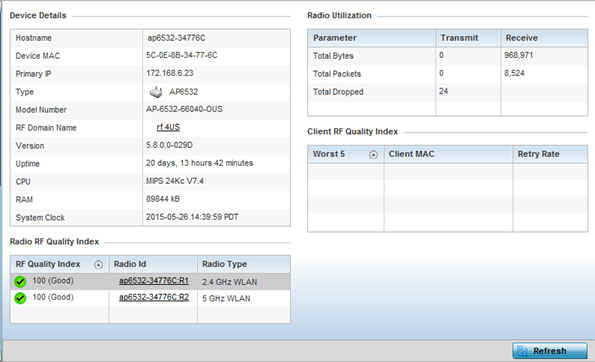
Task: Click the Transmit column header
Action: click(468, 38)
